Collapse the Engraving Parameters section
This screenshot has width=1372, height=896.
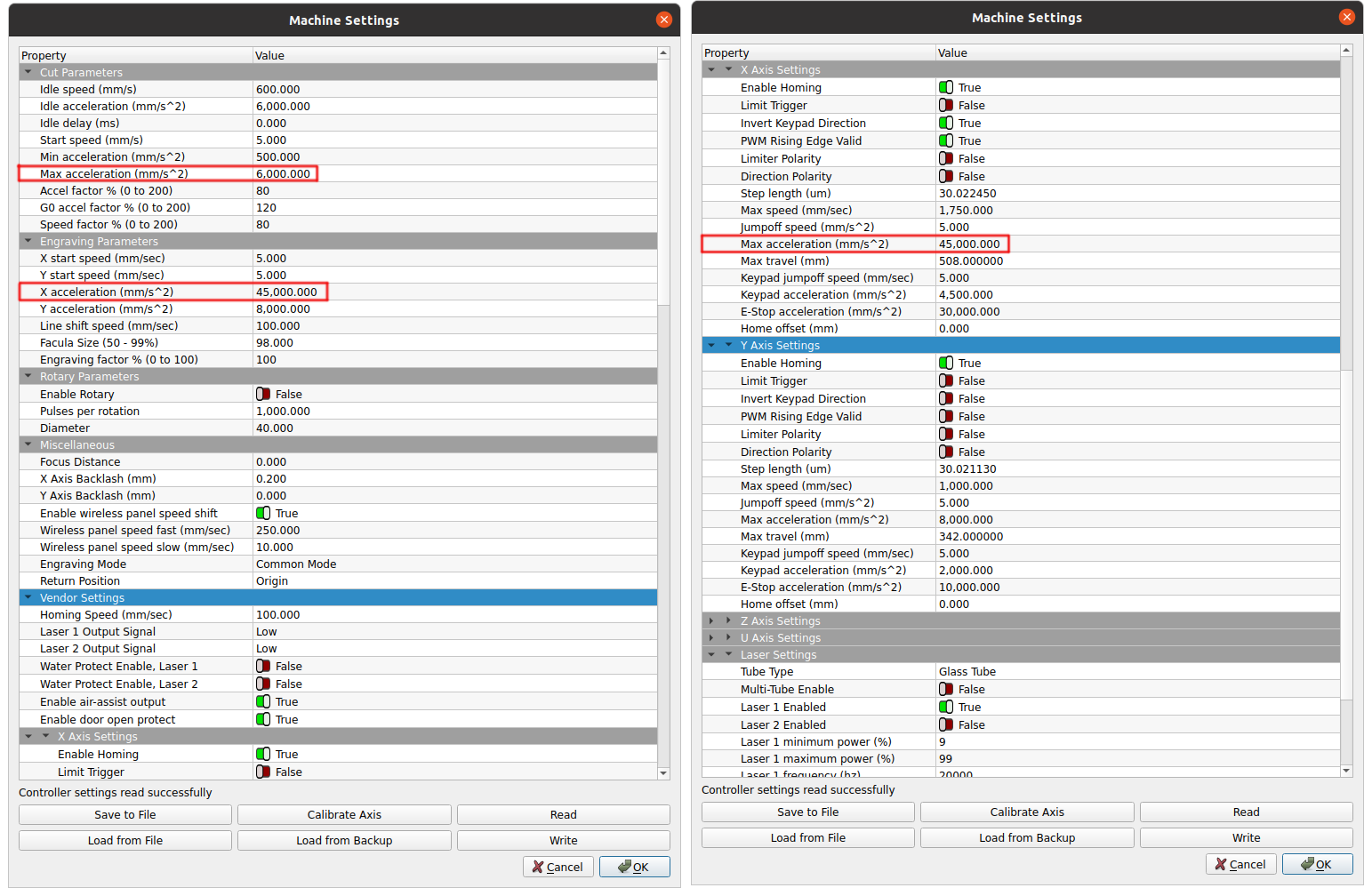(28, 241)
